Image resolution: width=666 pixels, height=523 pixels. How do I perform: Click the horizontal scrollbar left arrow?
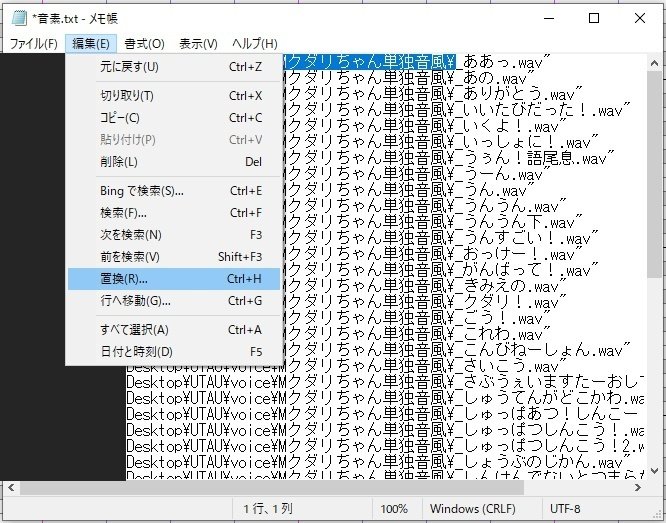[x=11, y=488]
